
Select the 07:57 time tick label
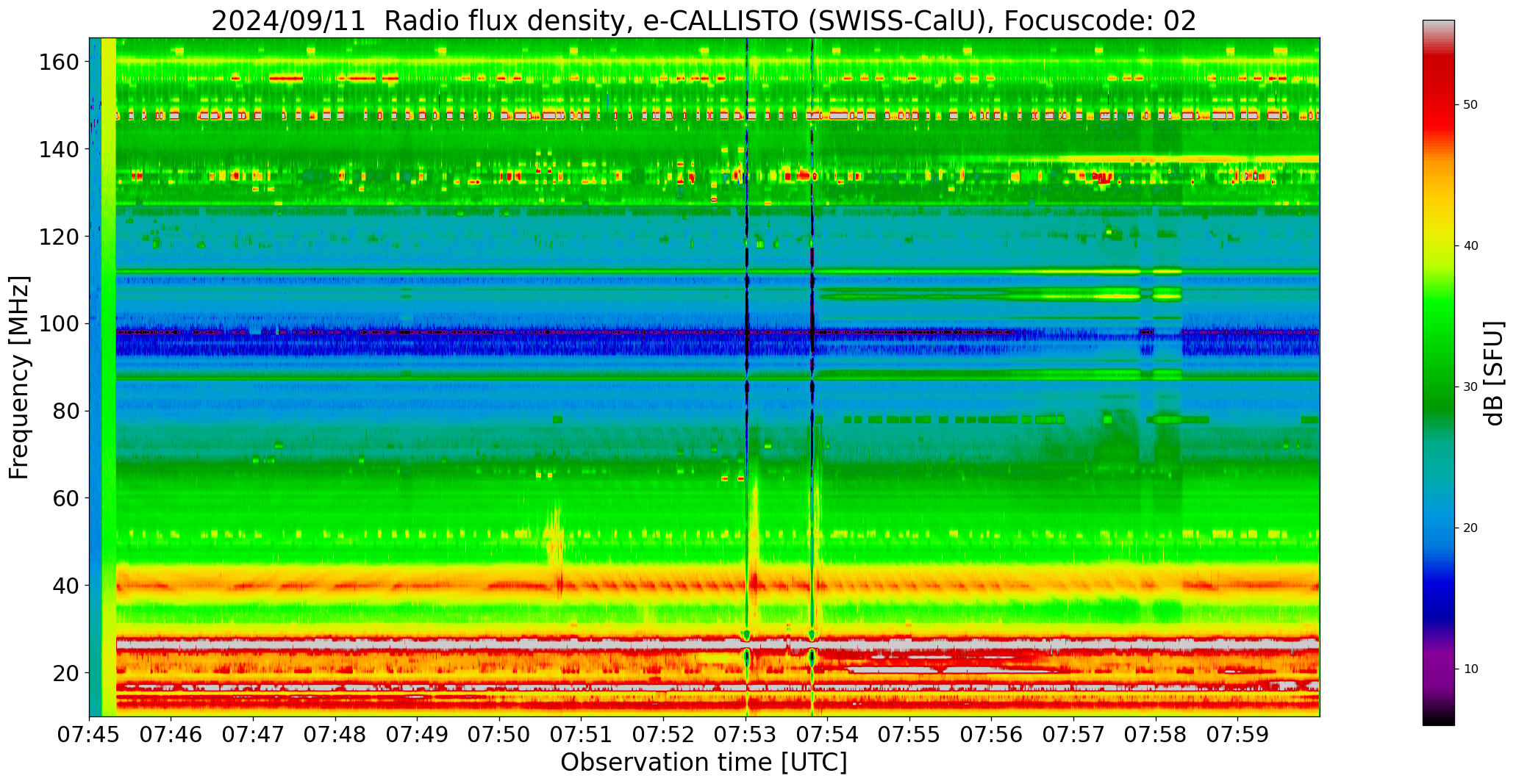(x=1073, y=735)
